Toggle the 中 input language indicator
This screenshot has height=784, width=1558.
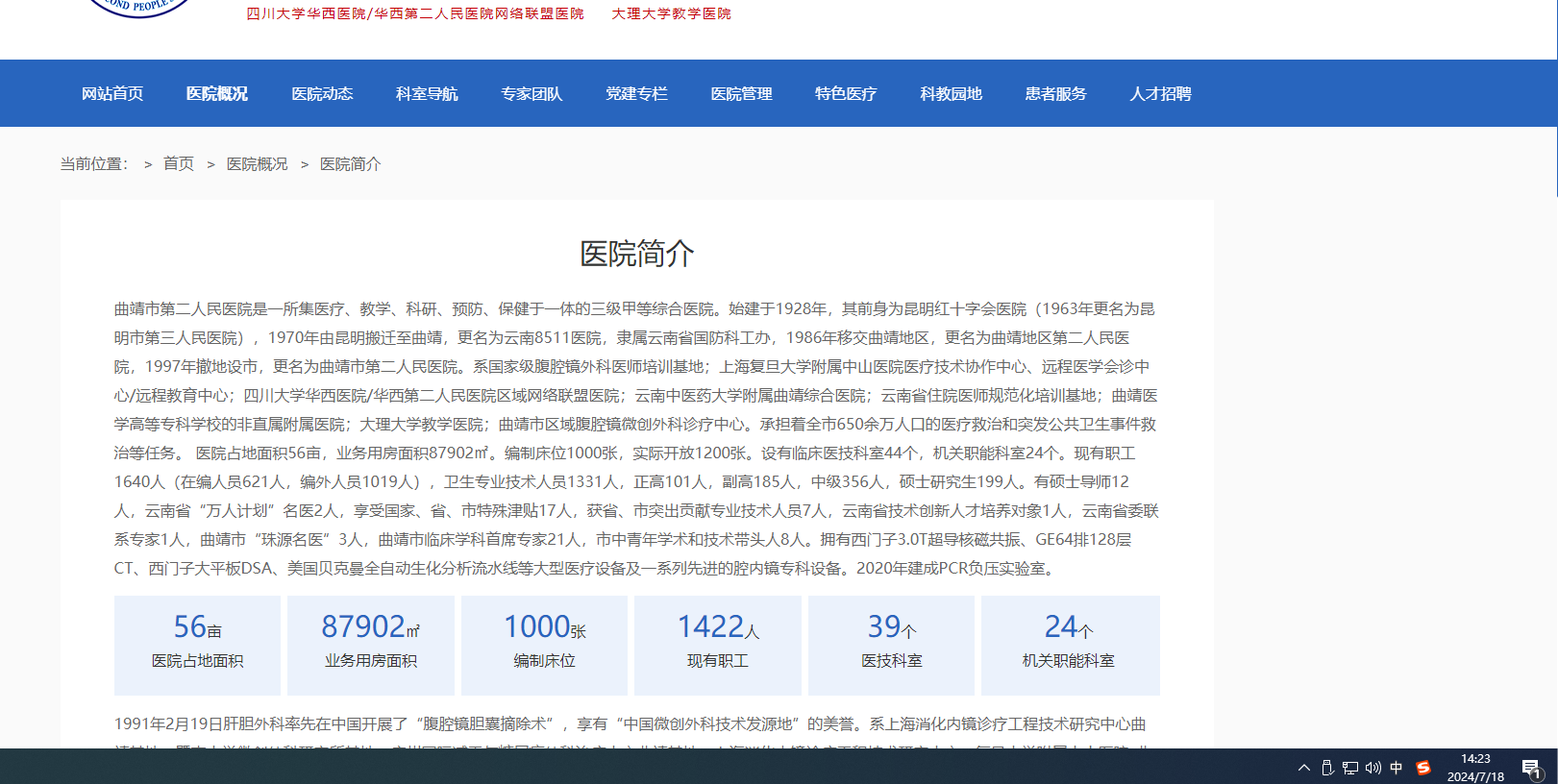click(1397, 767)
